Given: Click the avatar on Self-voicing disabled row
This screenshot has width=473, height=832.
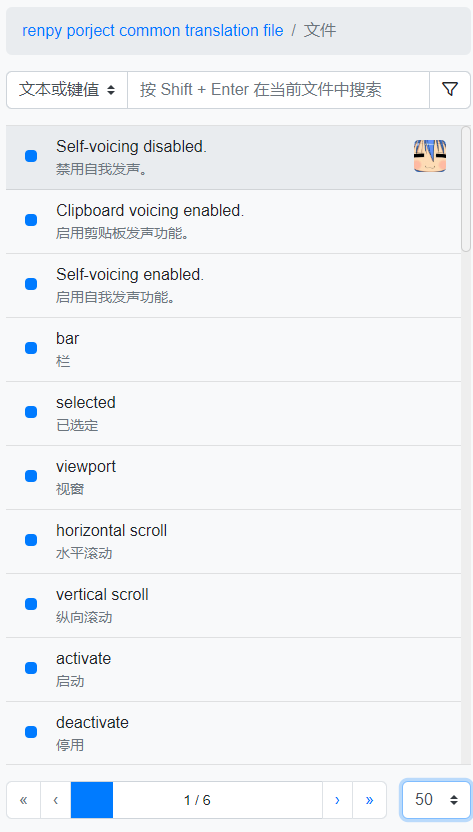Looking at the screenshot, I should tap(429, 156).
